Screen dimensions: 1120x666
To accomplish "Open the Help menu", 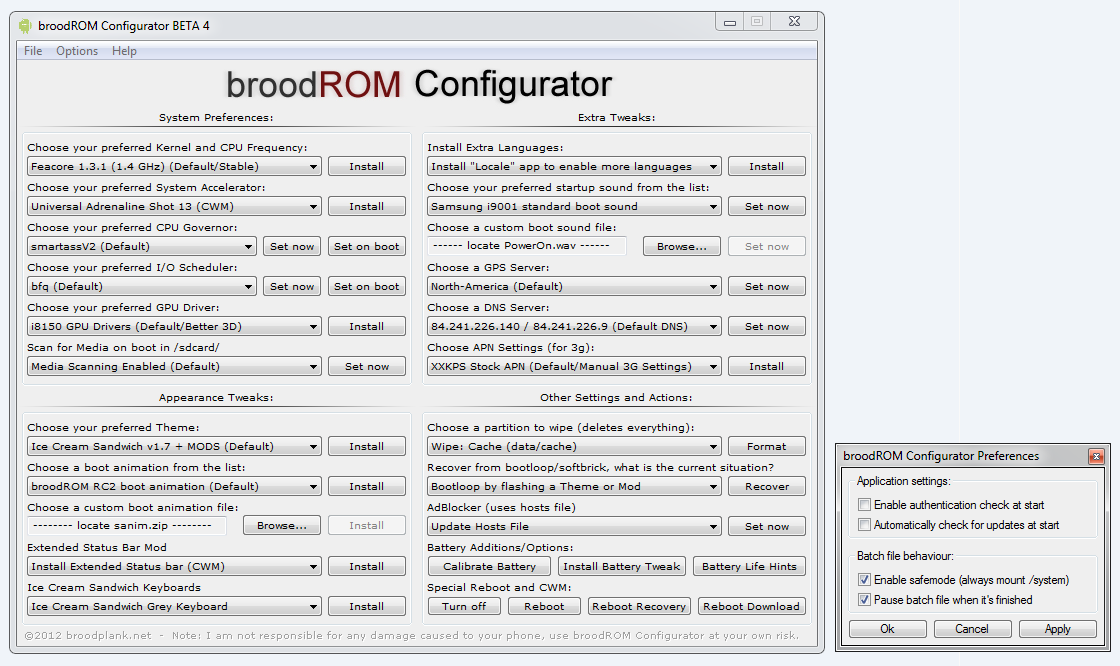I will point(124,51).
